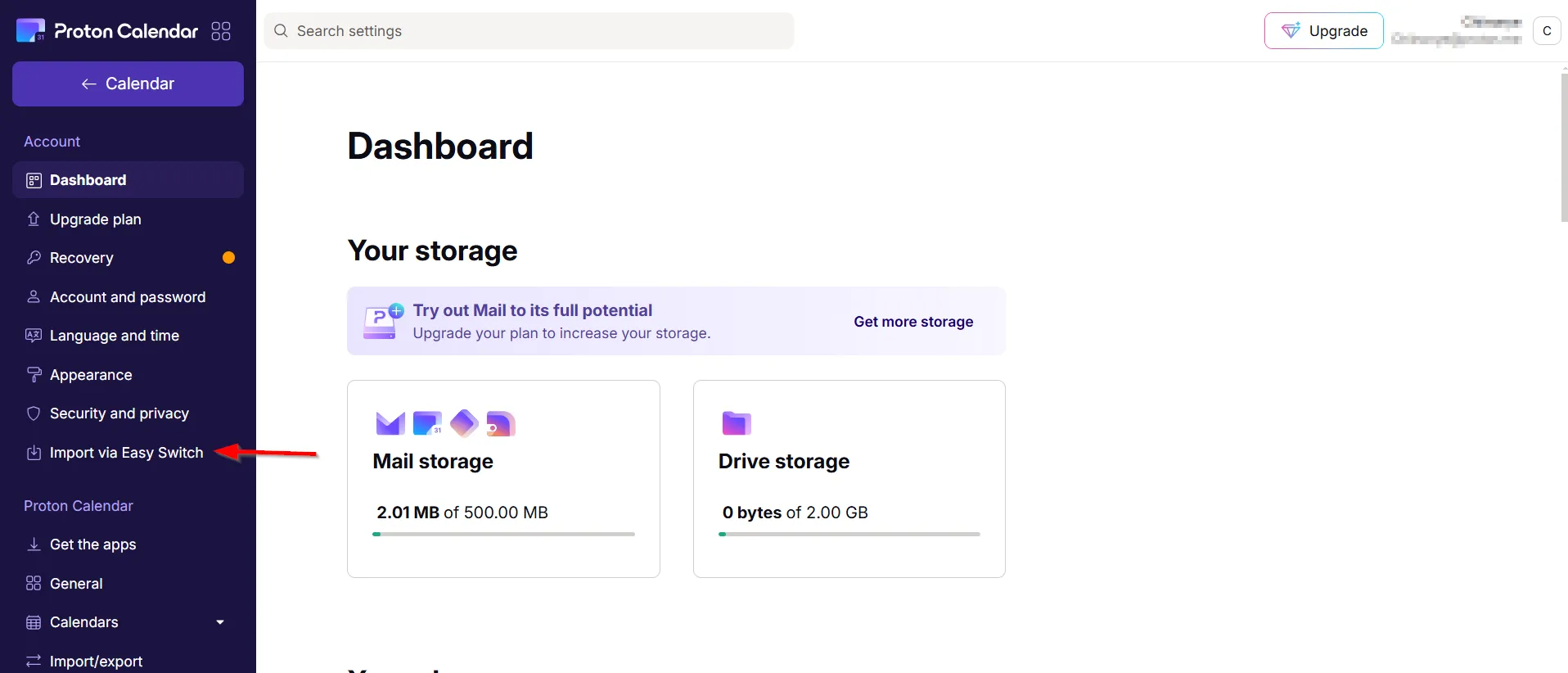
Task: Click the Appearance paint roller icon
Action: [34, 374]
